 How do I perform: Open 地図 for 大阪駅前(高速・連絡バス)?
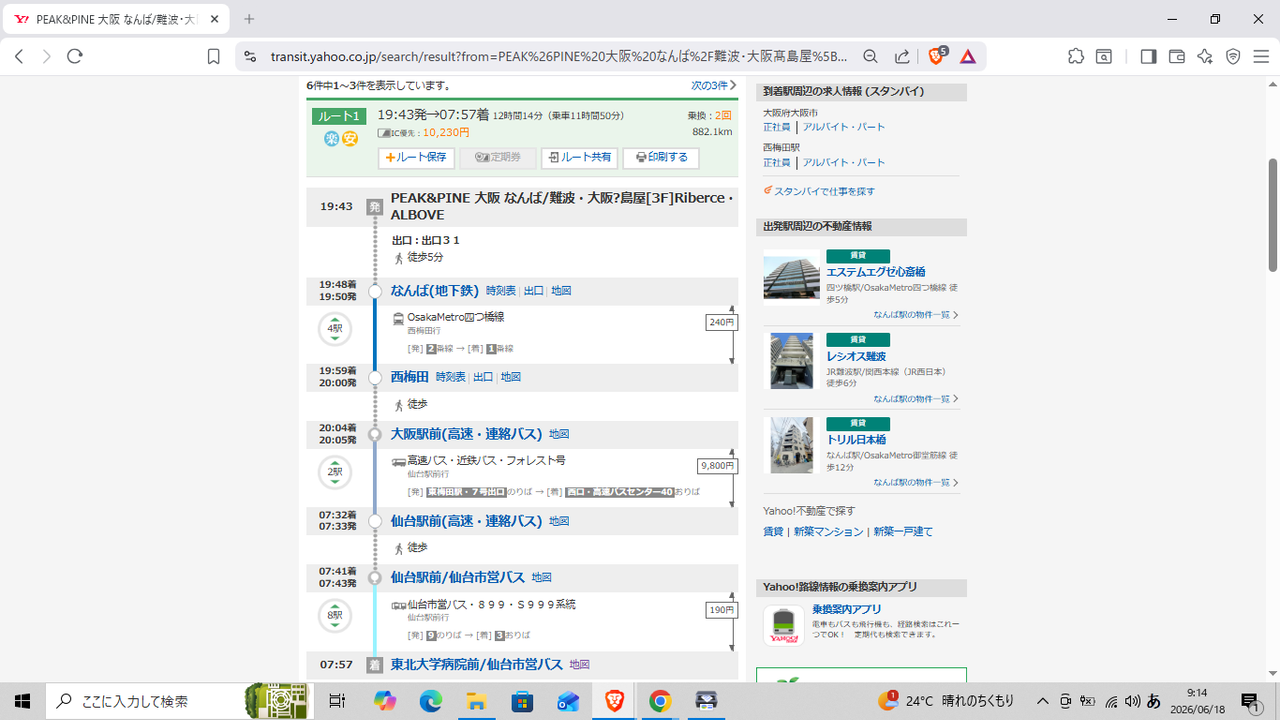pos(559,434)
